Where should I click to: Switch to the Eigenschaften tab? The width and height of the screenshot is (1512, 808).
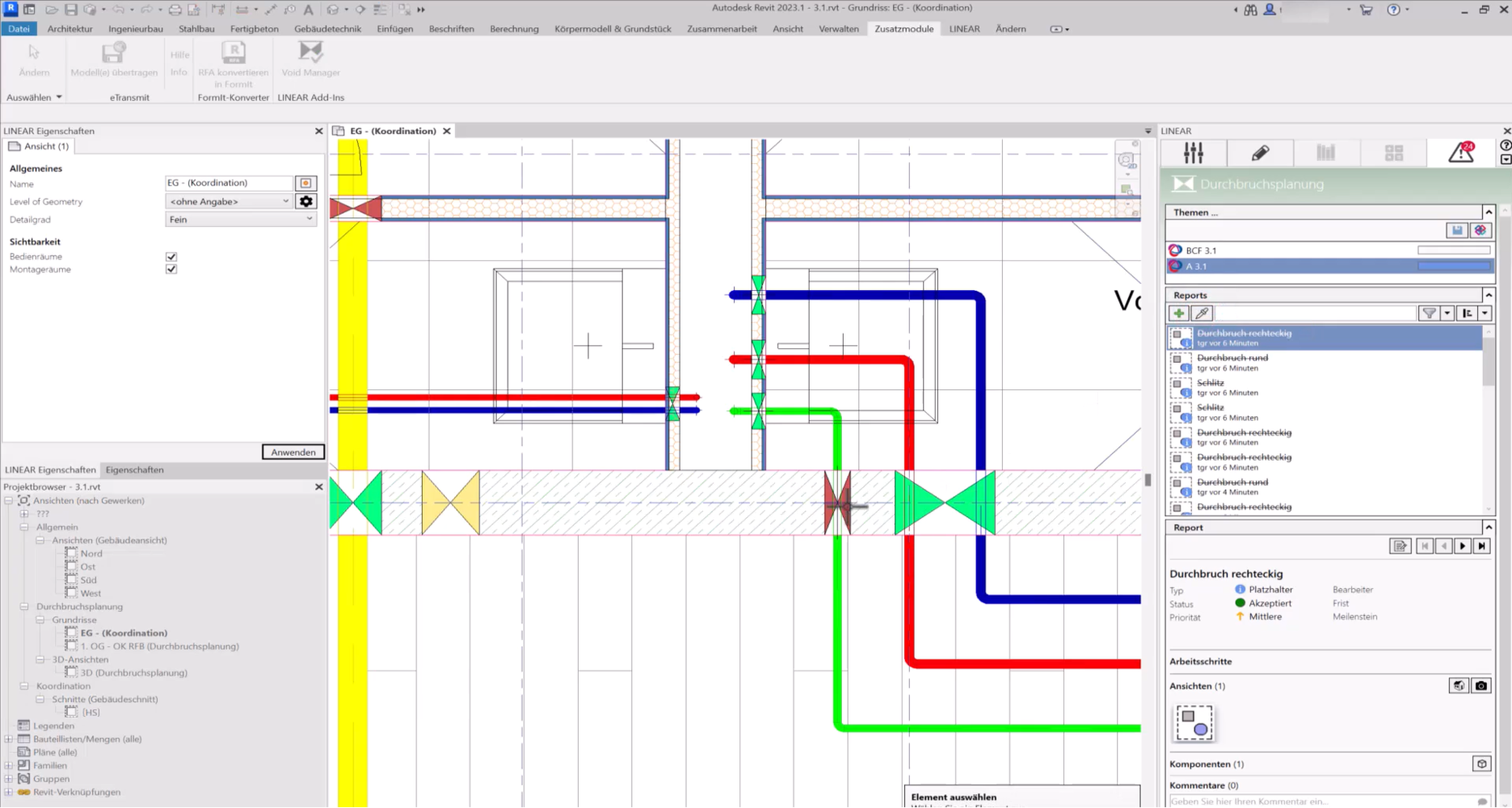(x=134, y=469)
